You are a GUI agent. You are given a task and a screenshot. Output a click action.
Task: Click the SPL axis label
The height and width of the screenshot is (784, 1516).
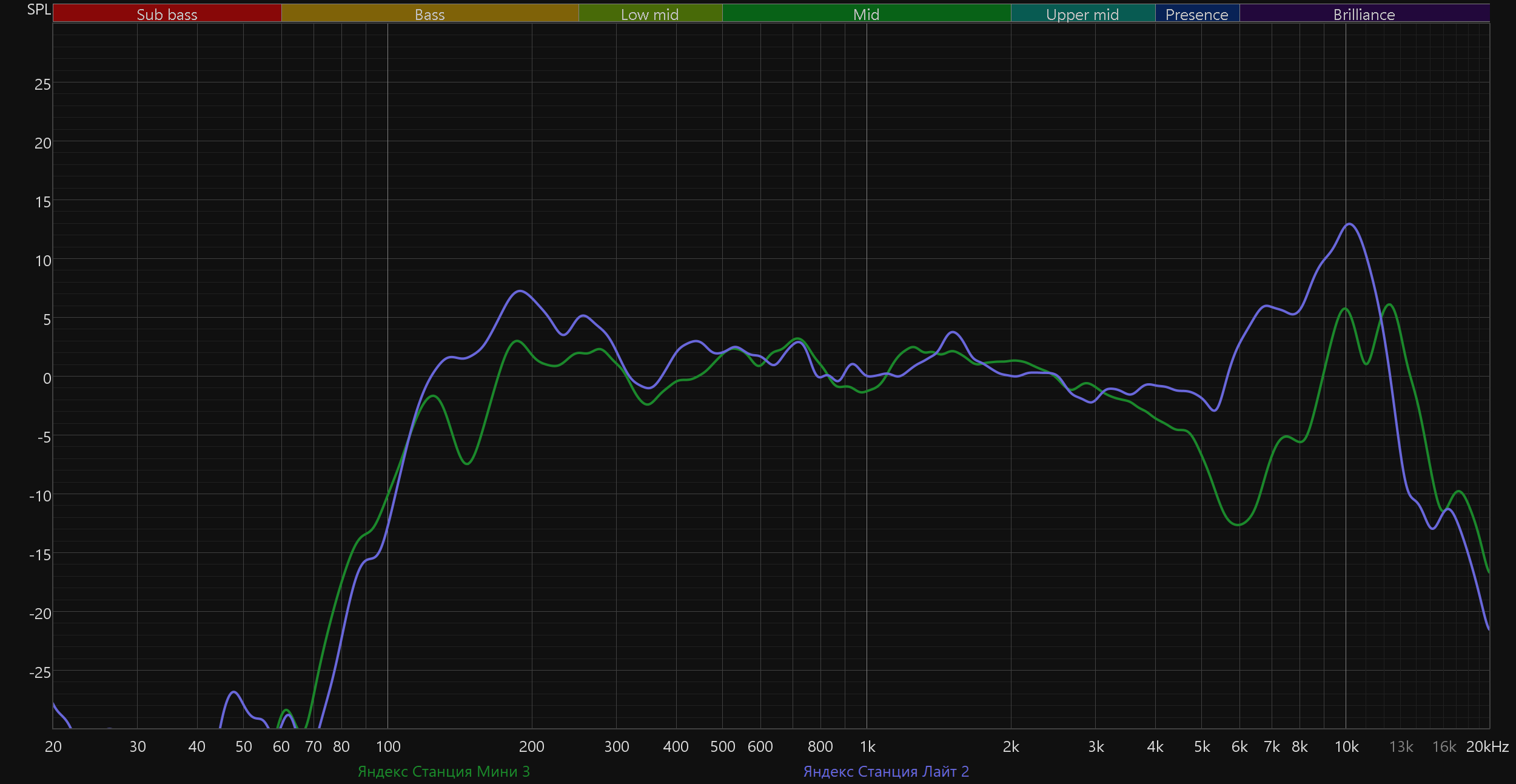[x=39, y=9]
